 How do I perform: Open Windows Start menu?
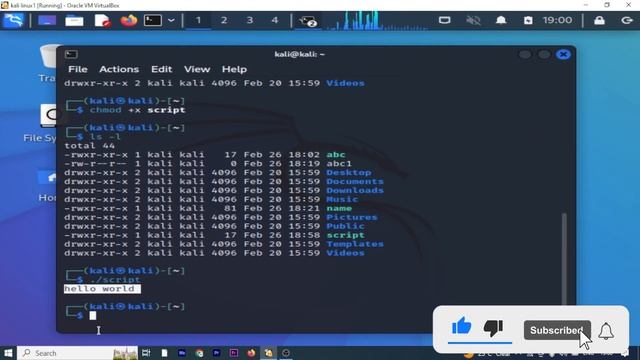(x=8, y=353)
